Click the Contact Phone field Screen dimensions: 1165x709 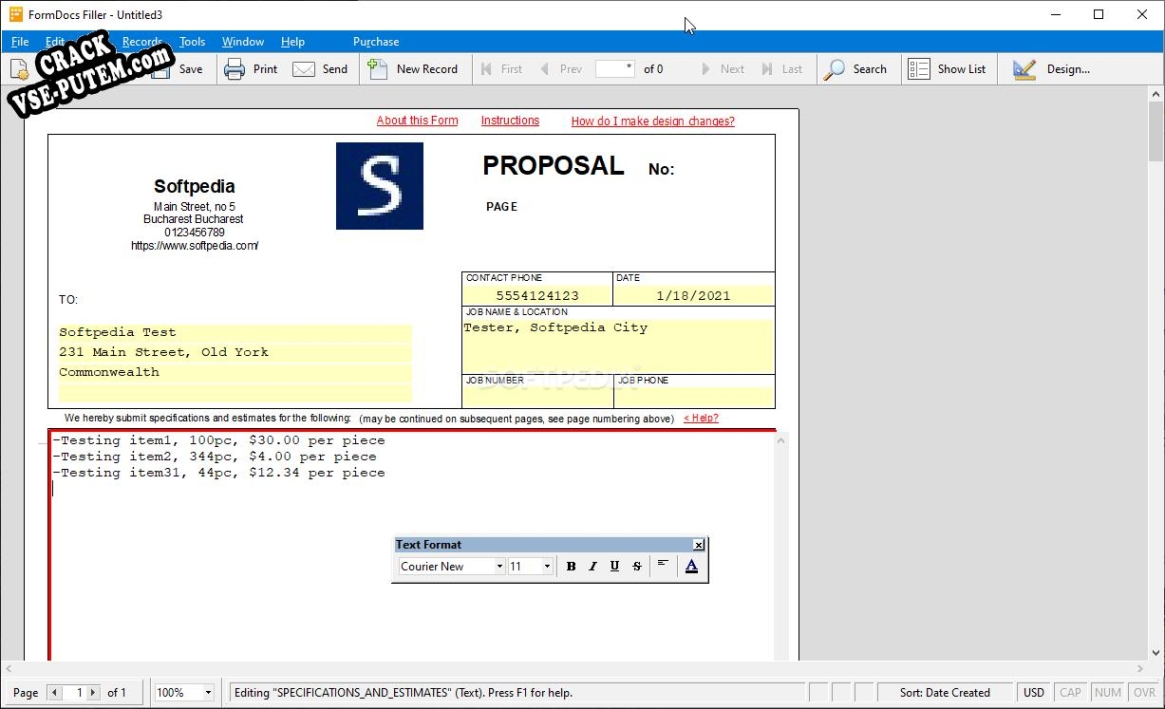pyautogui.click(x=537, y=296)
